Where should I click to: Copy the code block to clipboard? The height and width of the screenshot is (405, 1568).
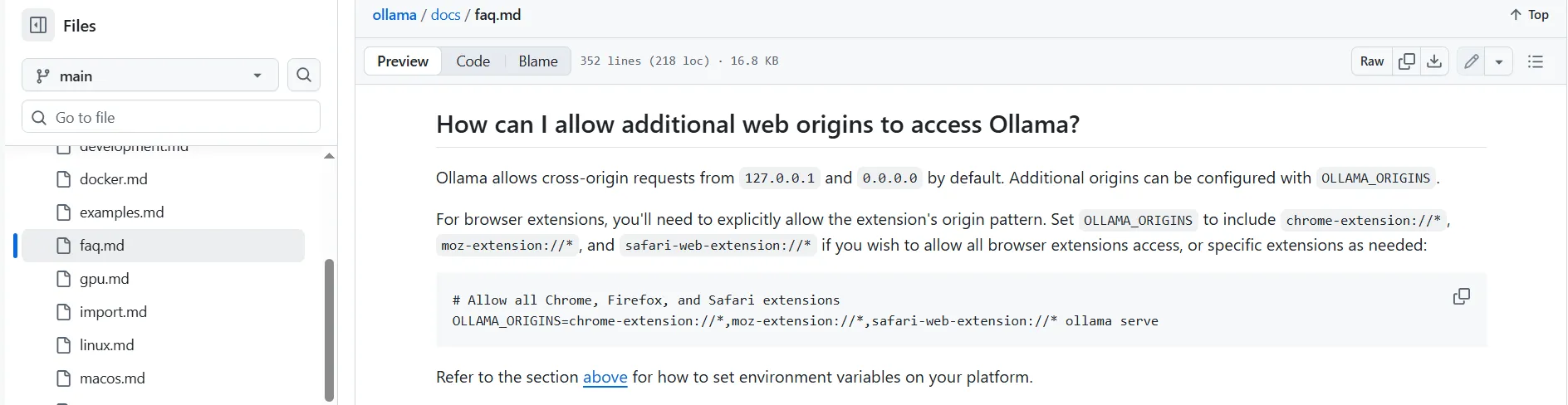pos(1462,297)
